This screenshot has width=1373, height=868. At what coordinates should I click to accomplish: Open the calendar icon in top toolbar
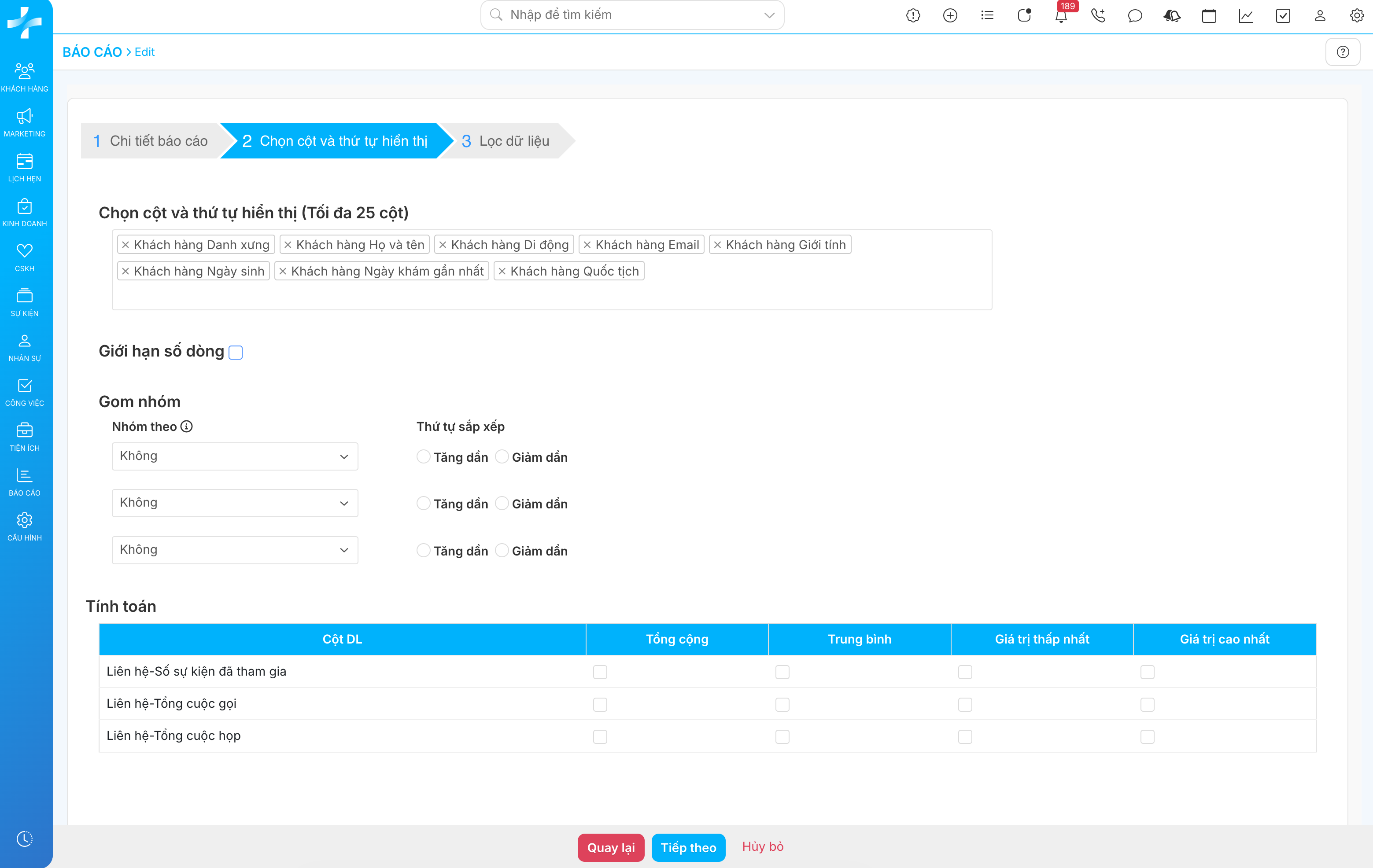tap(1209, 15)
